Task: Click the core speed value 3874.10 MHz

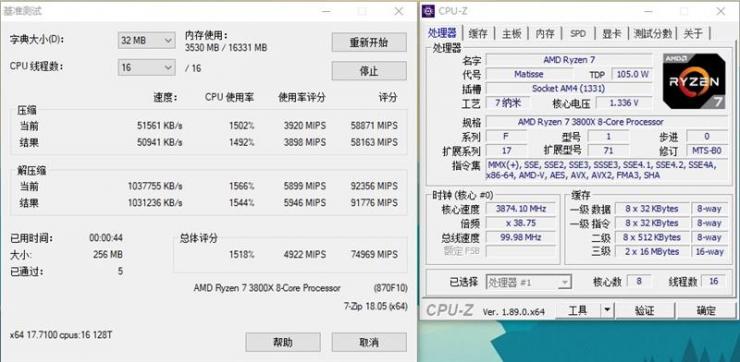Action: pyautogui.click(x=521, y=209)
